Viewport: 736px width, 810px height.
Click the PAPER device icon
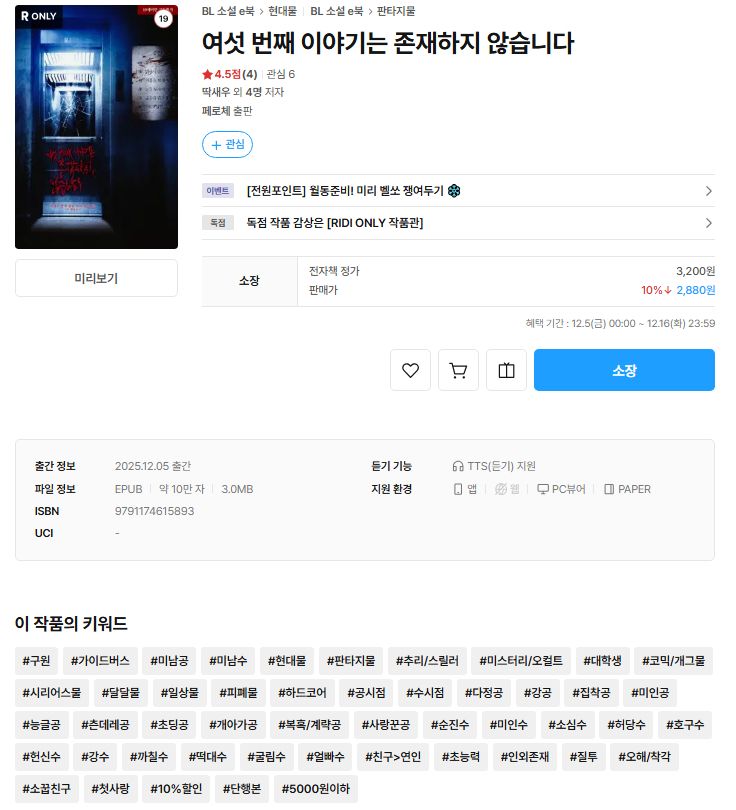[609, 489]
